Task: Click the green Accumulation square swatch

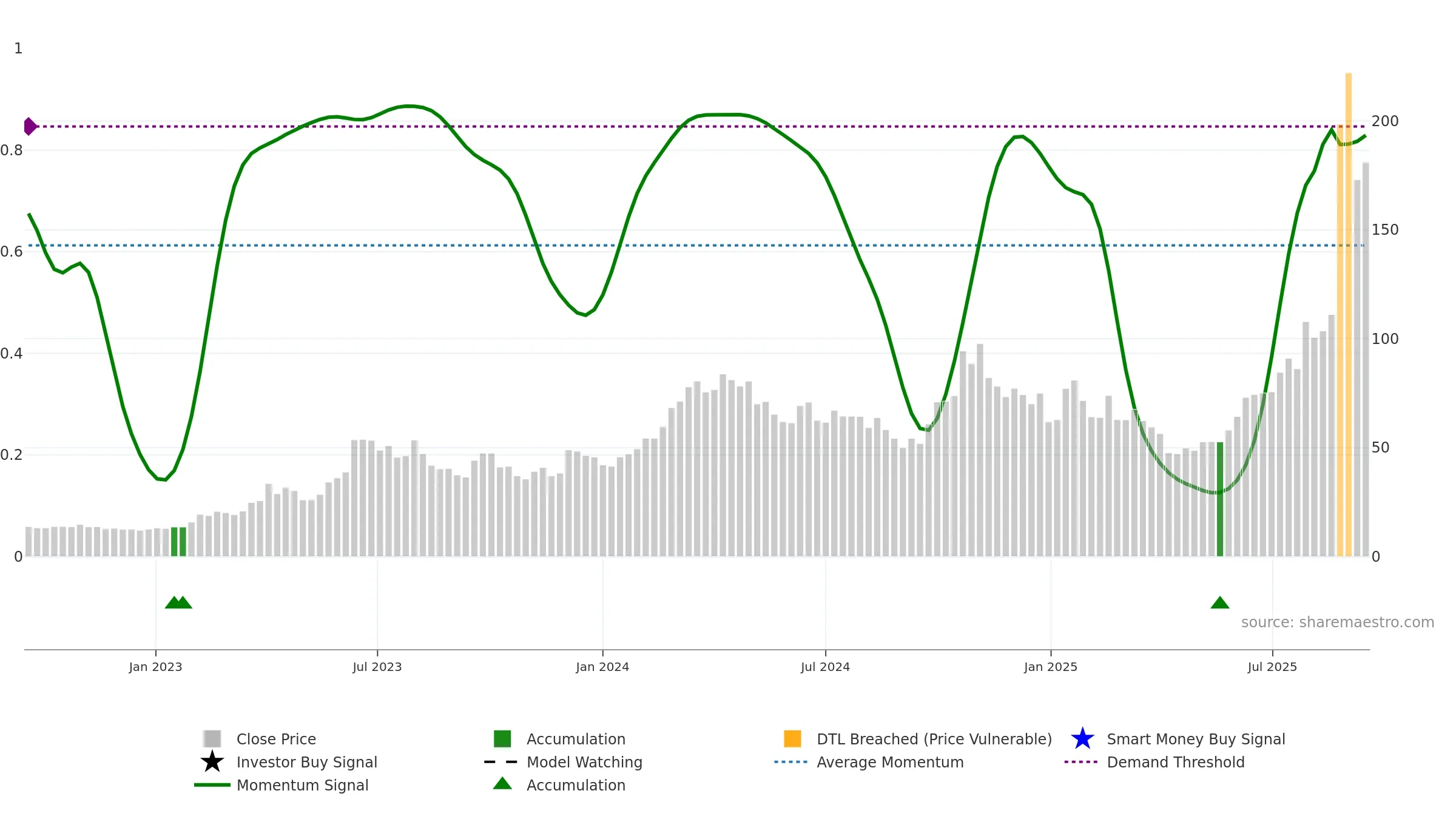Action: [502, 738]
